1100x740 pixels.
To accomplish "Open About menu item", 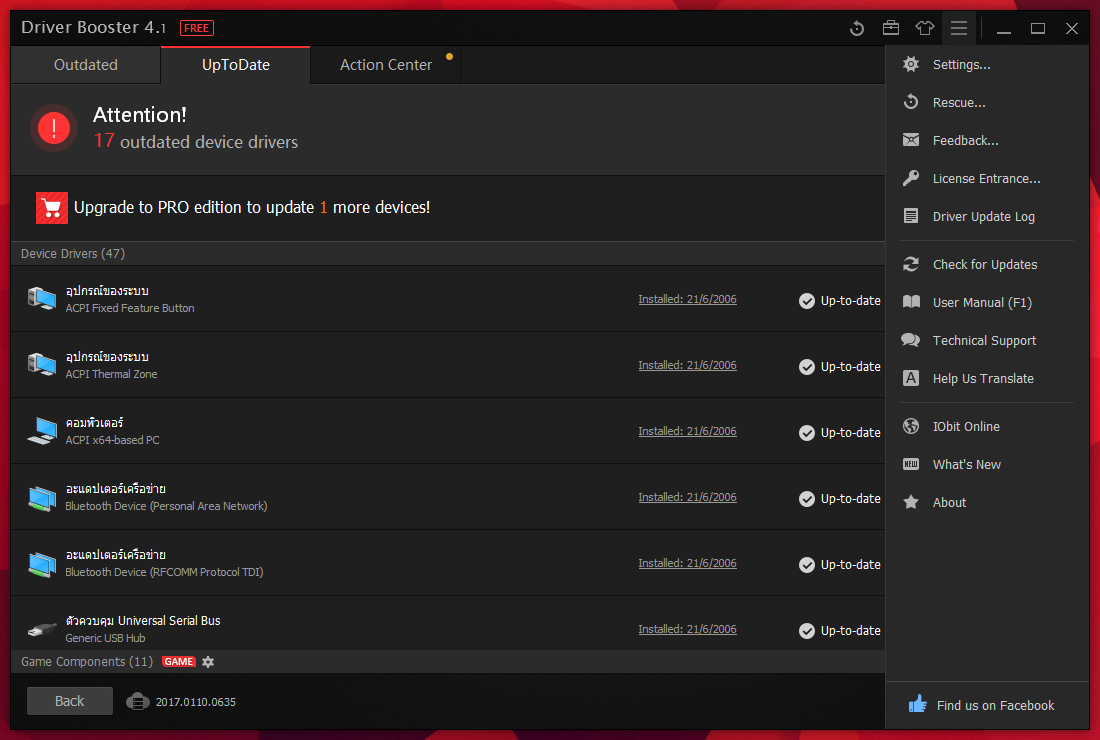I will (x=949, y=502).
